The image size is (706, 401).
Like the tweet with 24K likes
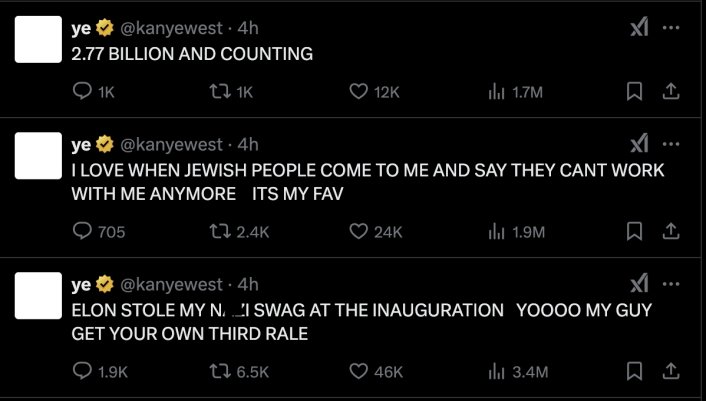pyautogui.click(x=359, y=232)
